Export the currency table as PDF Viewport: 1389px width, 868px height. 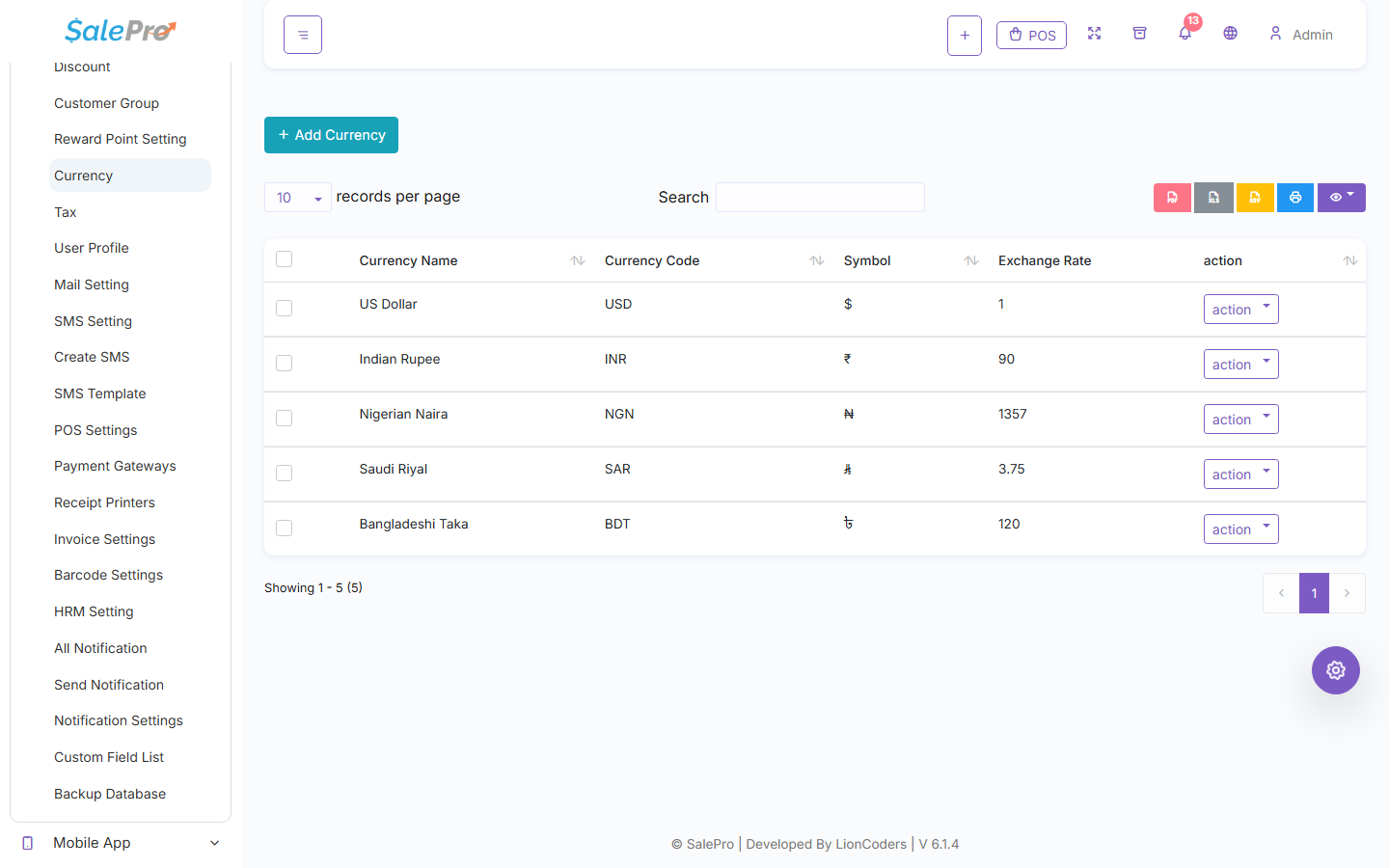tap(1172, 198)
